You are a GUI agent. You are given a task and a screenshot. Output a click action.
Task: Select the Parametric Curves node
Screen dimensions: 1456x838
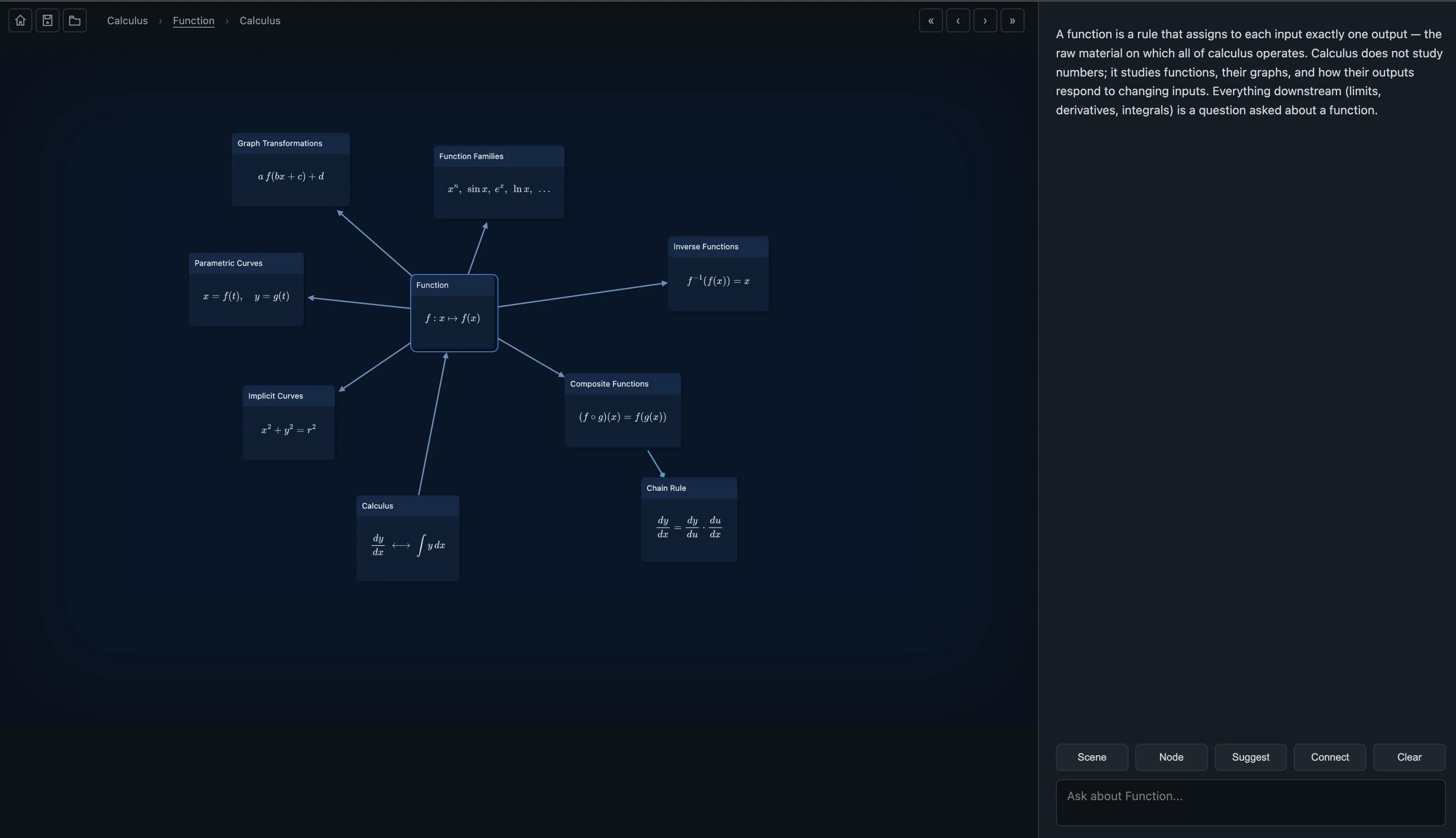click(x=246, y=289)
